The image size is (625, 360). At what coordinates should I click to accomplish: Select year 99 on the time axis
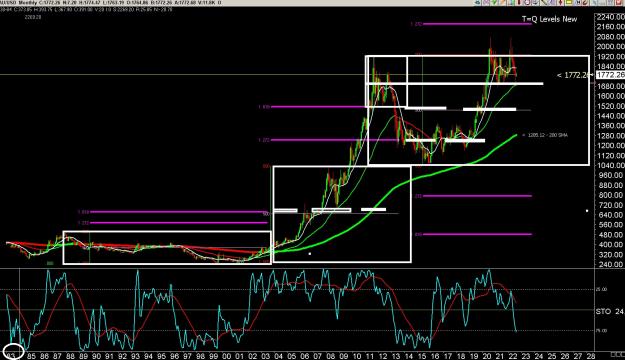point(213,356)
